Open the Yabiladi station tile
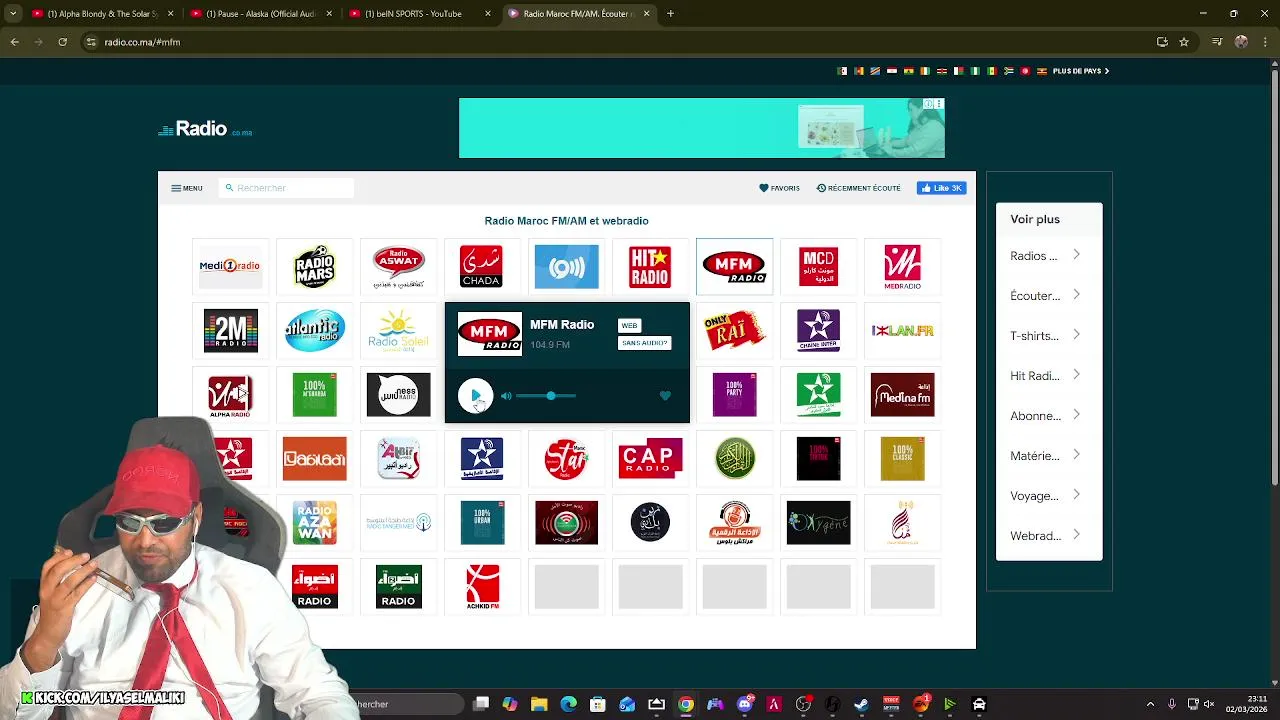The image size is (1280, 720). click(314, 458)
